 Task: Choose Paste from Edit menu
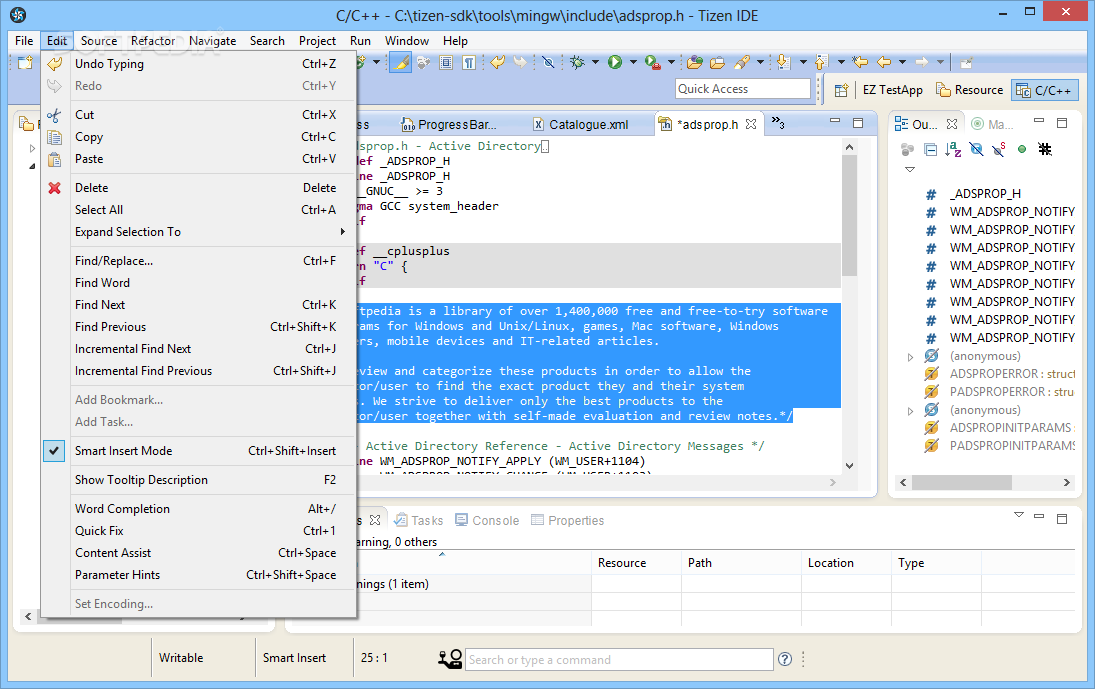tap(198, 158)
